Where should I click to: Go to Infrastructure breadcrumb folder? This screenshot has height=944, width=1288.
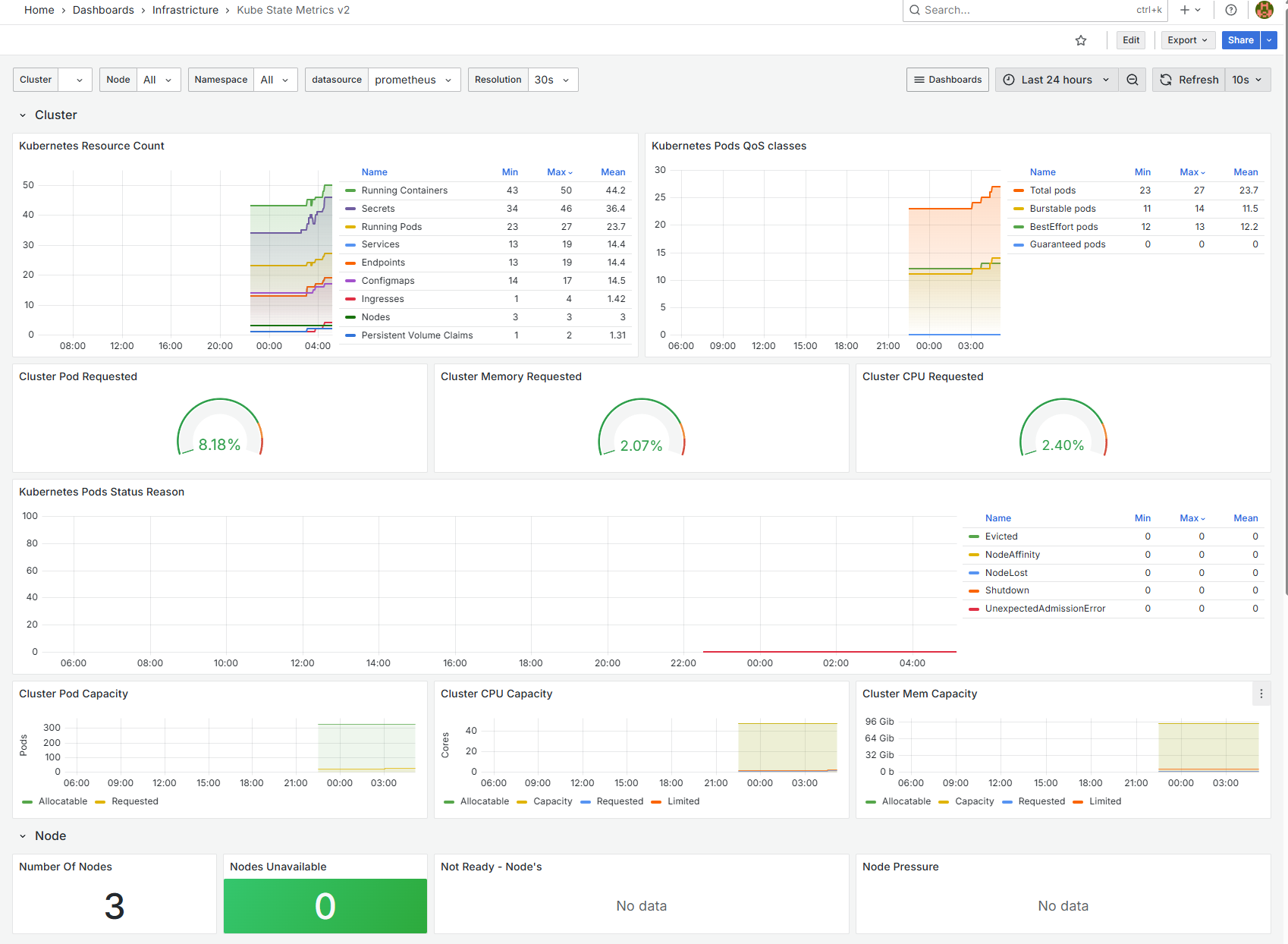pos(185,10)
